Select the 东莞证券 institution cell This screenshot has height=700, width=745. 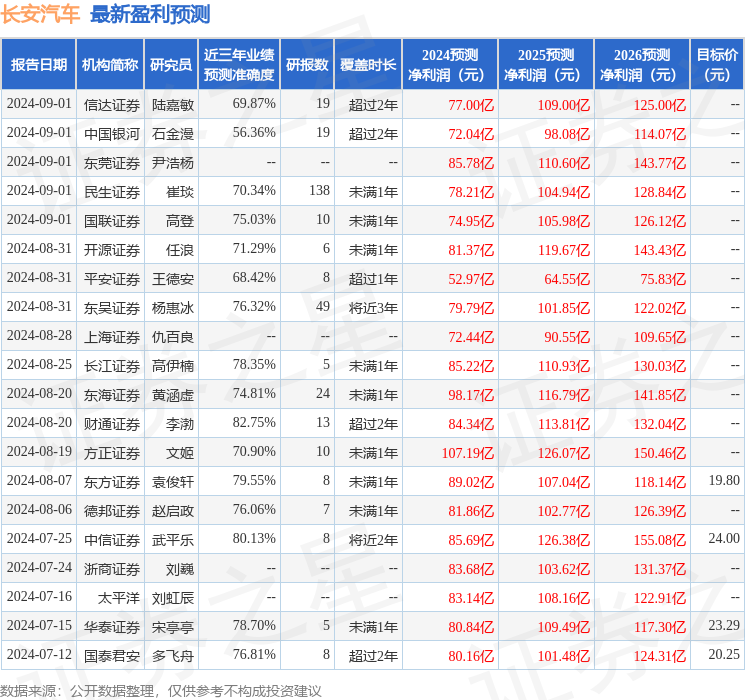coord(112,163)
